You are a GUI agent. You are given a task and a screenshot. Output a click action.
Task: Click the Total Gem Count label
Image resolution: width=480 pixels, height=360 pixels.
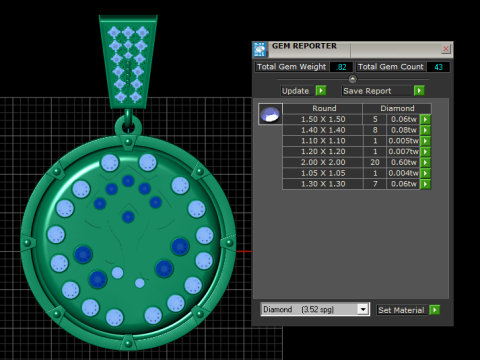[x=391, y=67]
